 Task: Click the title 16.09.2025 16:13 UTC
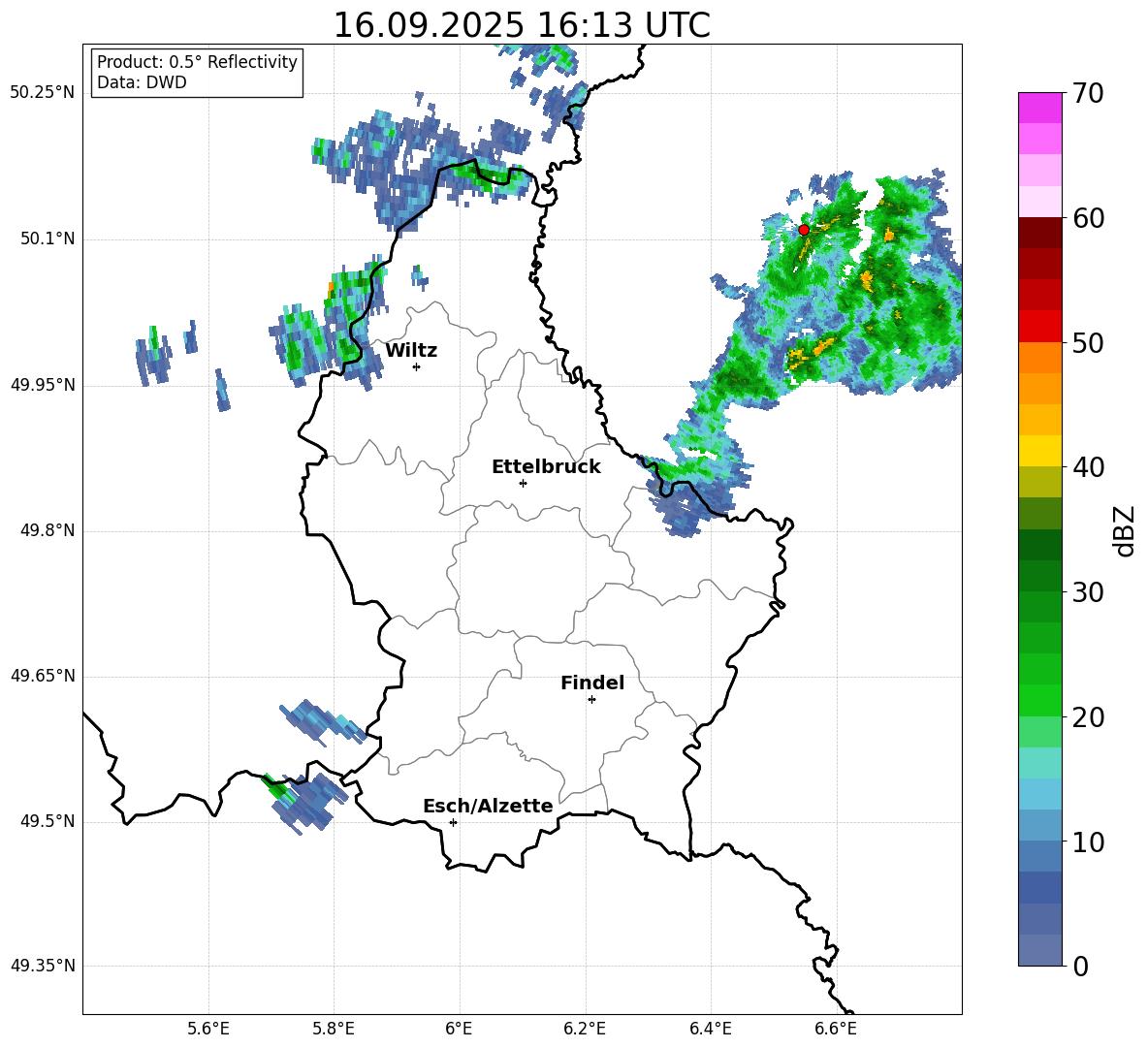point(522,25)
